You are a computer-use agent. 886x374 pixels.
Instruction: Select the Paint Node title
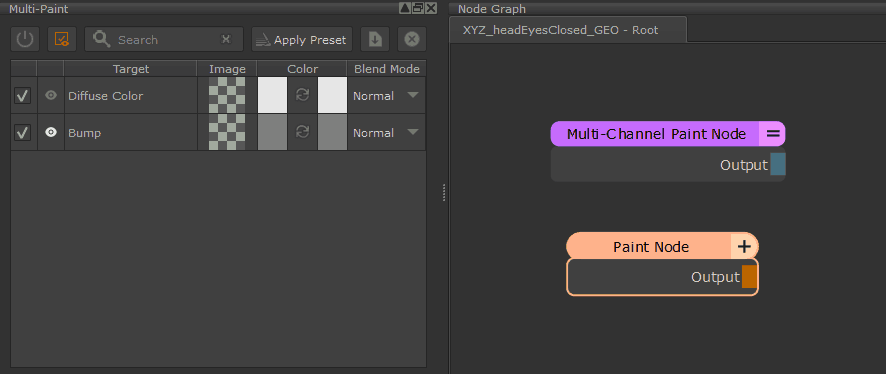coord(651,247)
